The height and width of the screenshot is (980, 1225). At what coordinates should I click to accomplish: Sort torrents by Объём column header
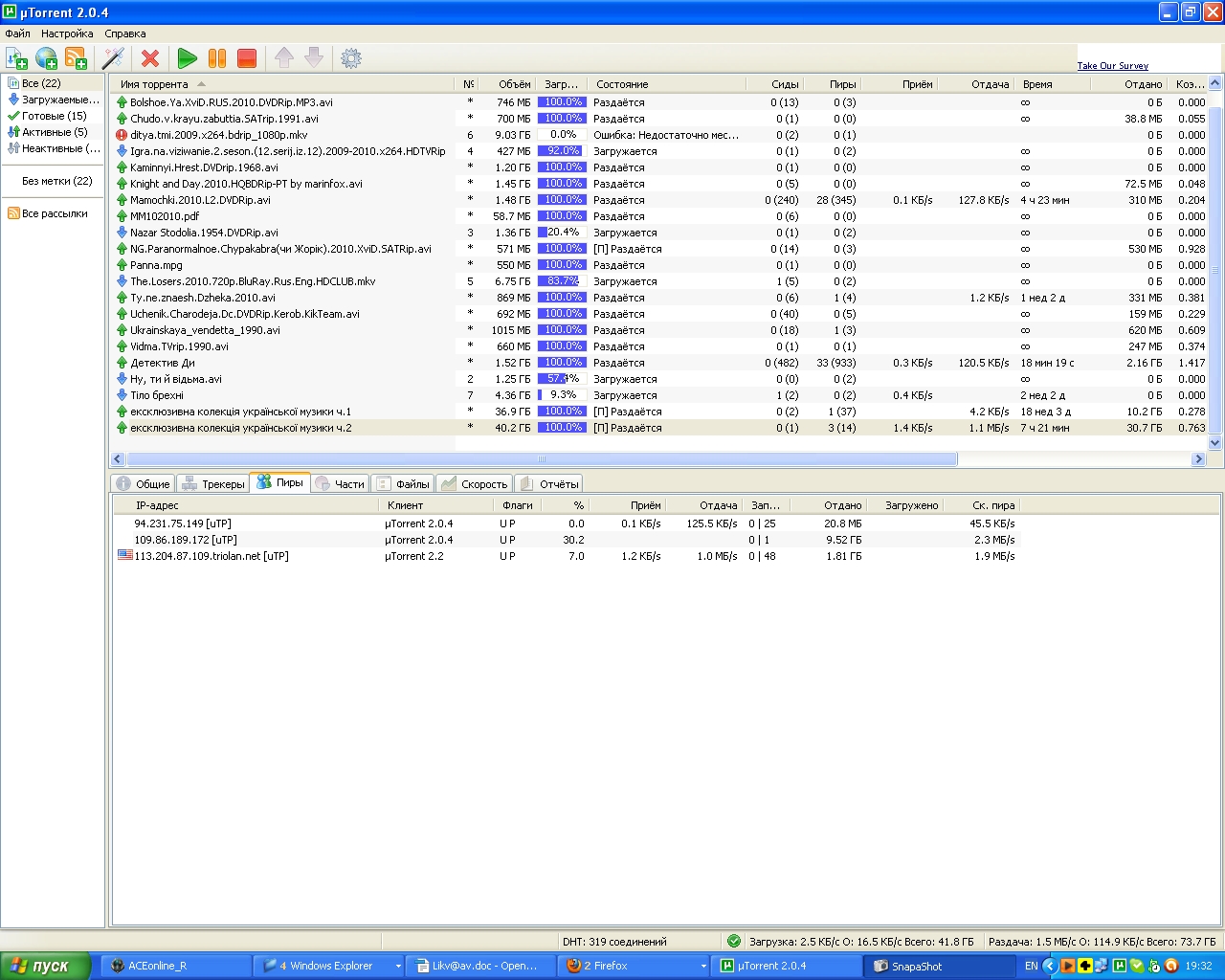(507, 84)
